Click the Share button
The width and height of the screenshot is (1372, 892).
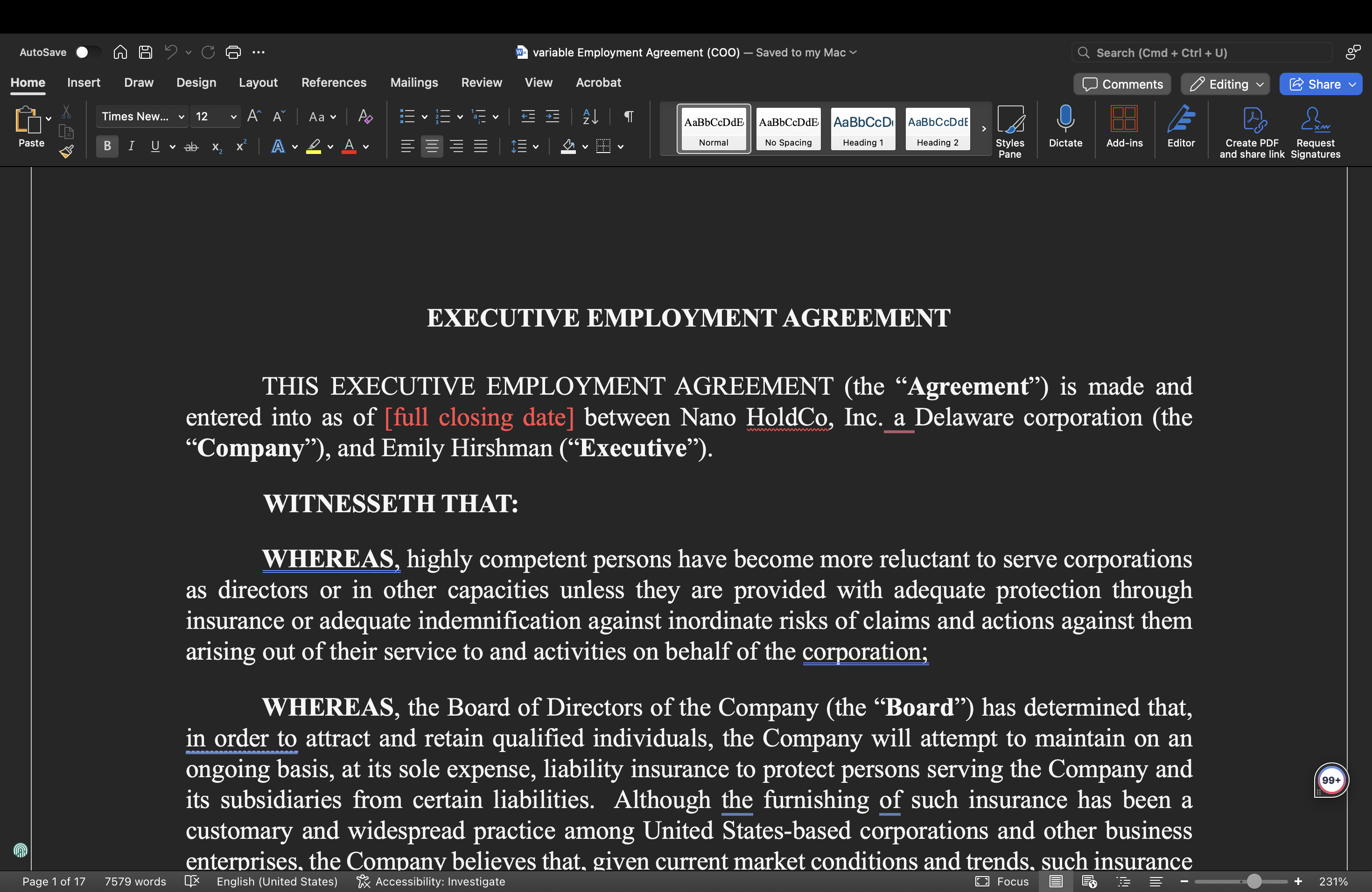[x=1320, y=84]
